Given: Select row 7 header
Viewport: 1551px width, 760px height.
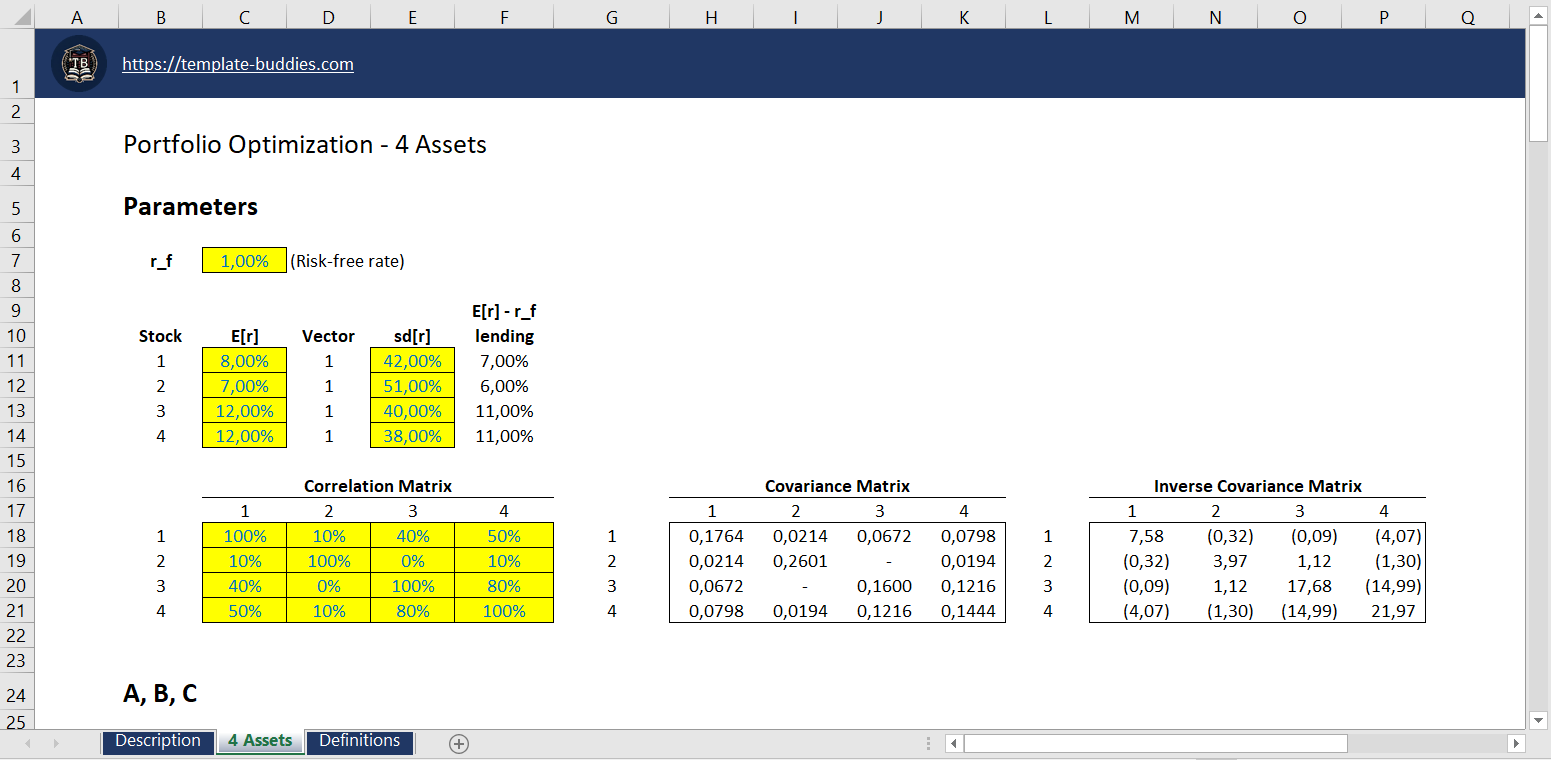Looking at the screenshot, I should (17, 260).
